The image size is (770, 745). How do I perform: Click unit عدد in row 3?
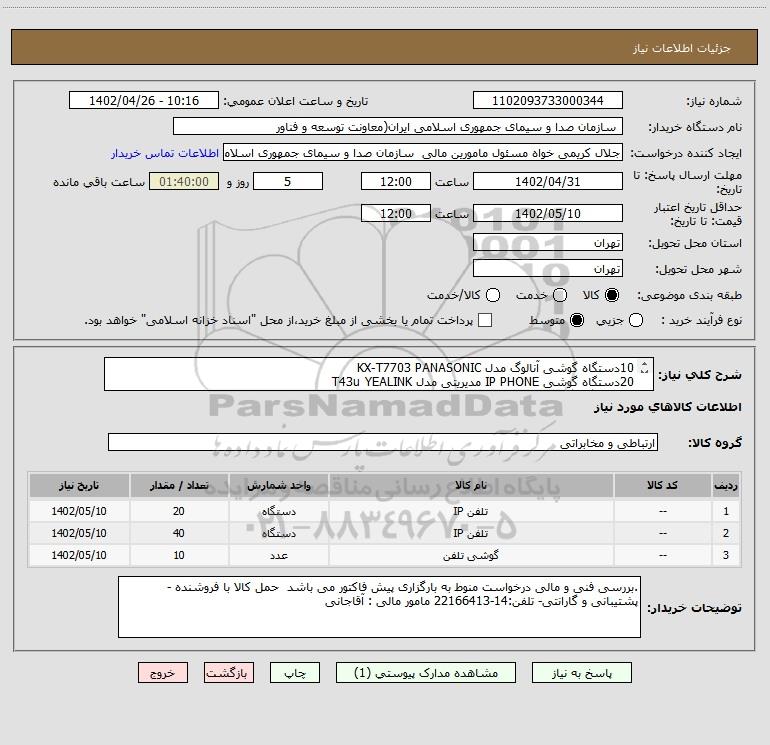click(x=278, y=555)
